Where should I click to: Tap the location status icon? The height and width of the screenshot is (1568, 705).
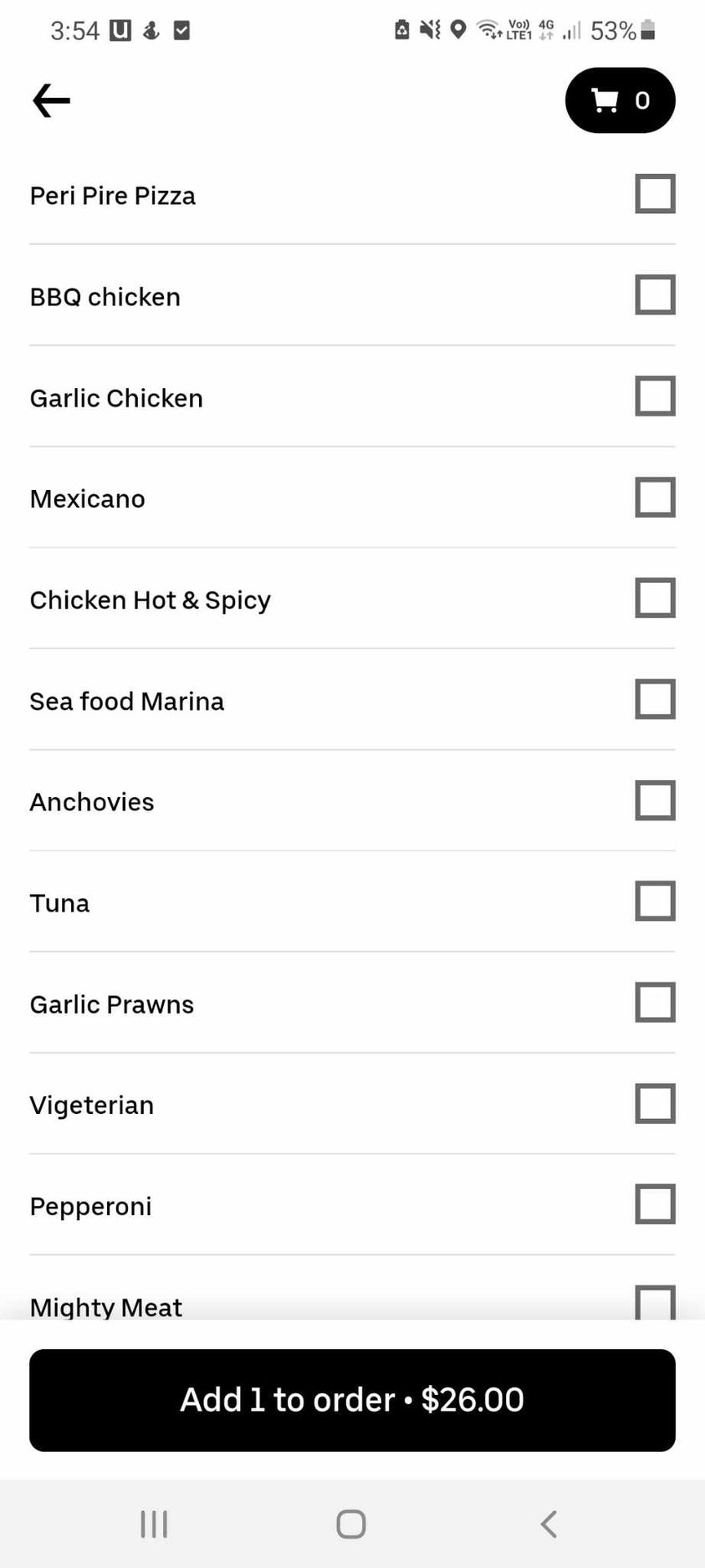coord(457,30)
